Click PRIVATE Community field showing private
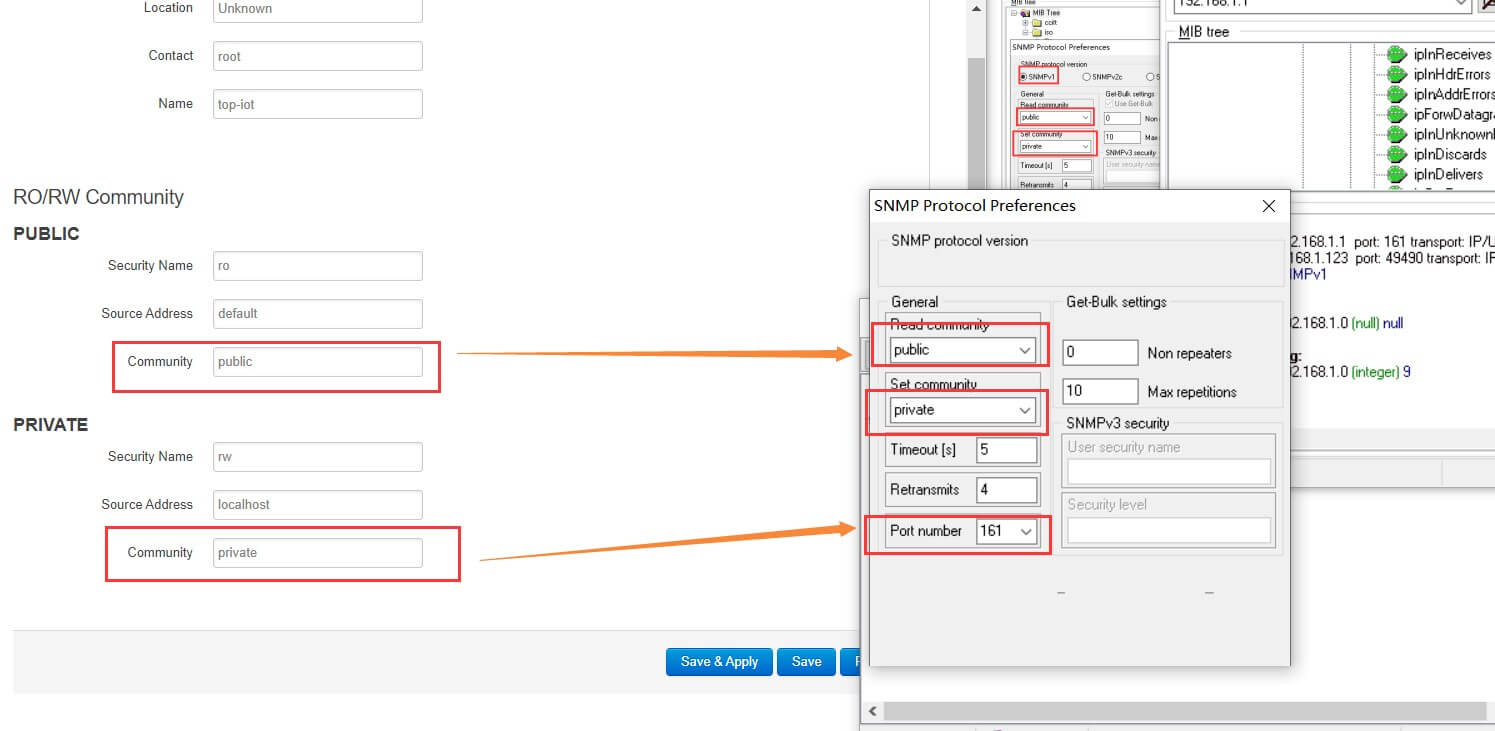Image resolution: width=1495 pixels, height=731 pixels. (318, 553)
